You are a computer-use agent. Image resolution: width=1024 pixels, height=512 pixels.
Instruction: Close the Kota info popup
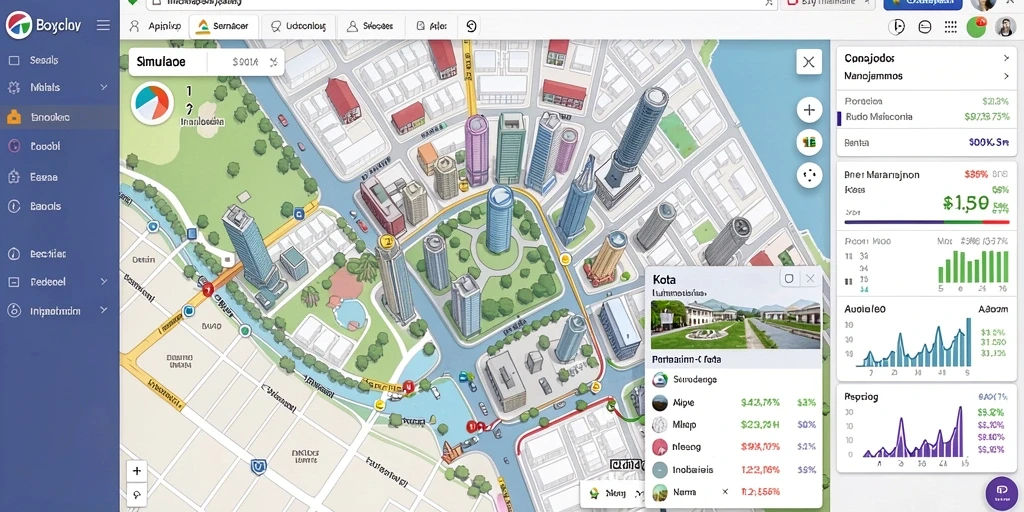(x=810, y=279)
